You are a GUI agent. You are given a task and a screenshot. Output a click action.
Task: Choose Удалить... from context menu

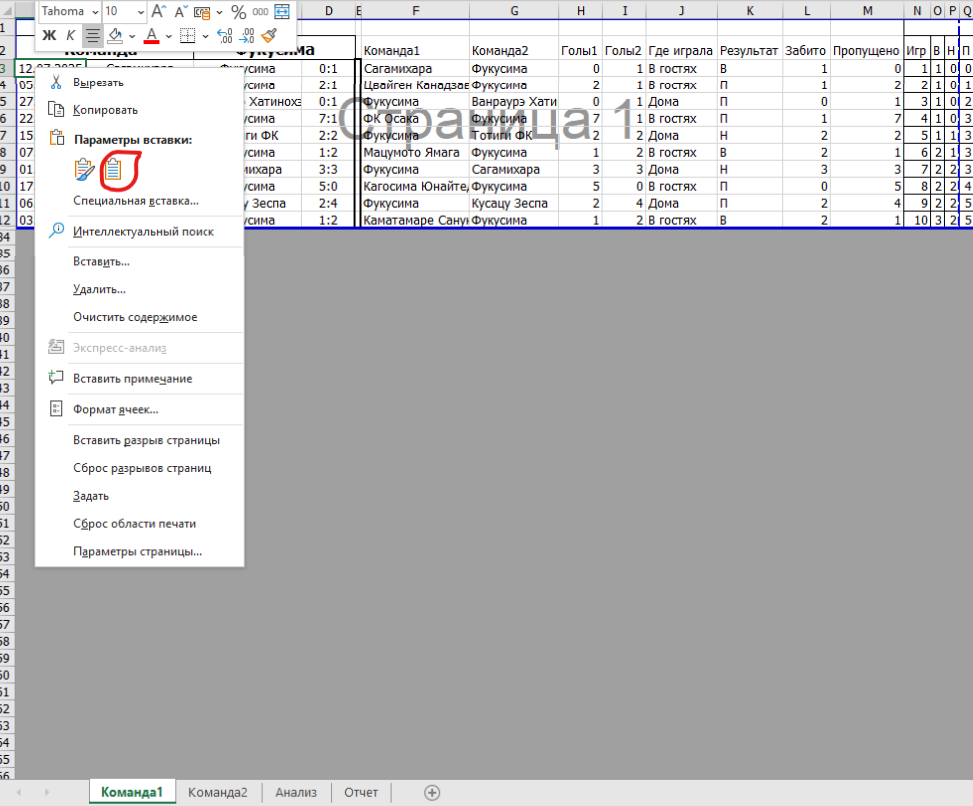pyautogui.click(x=99, y=289)
